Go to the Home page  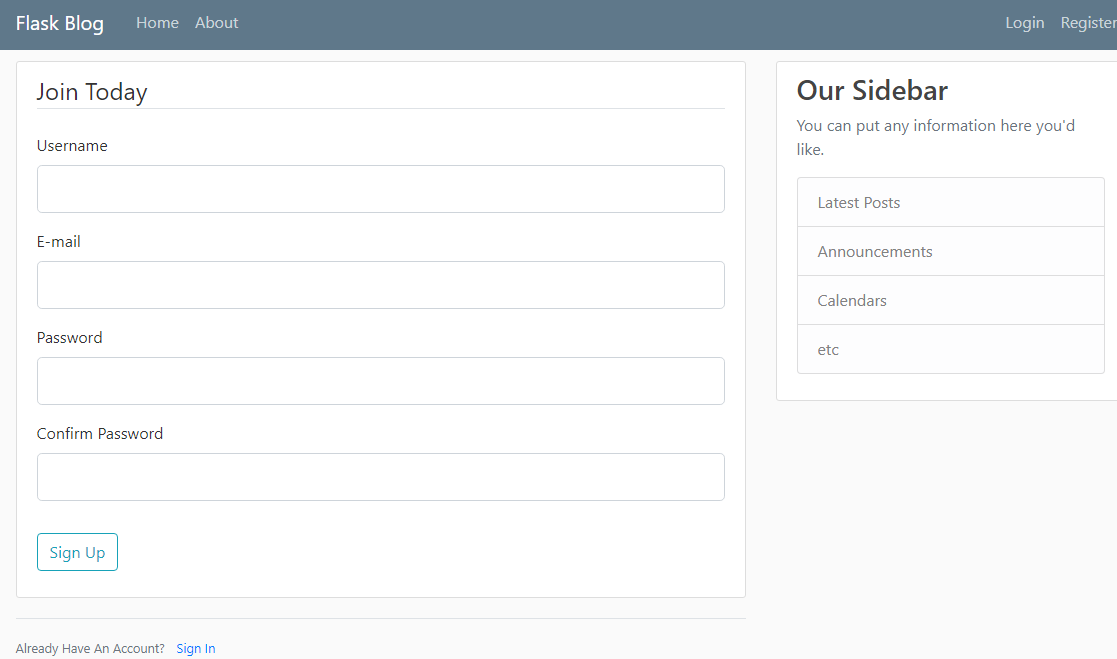click(x=157, y=23)
